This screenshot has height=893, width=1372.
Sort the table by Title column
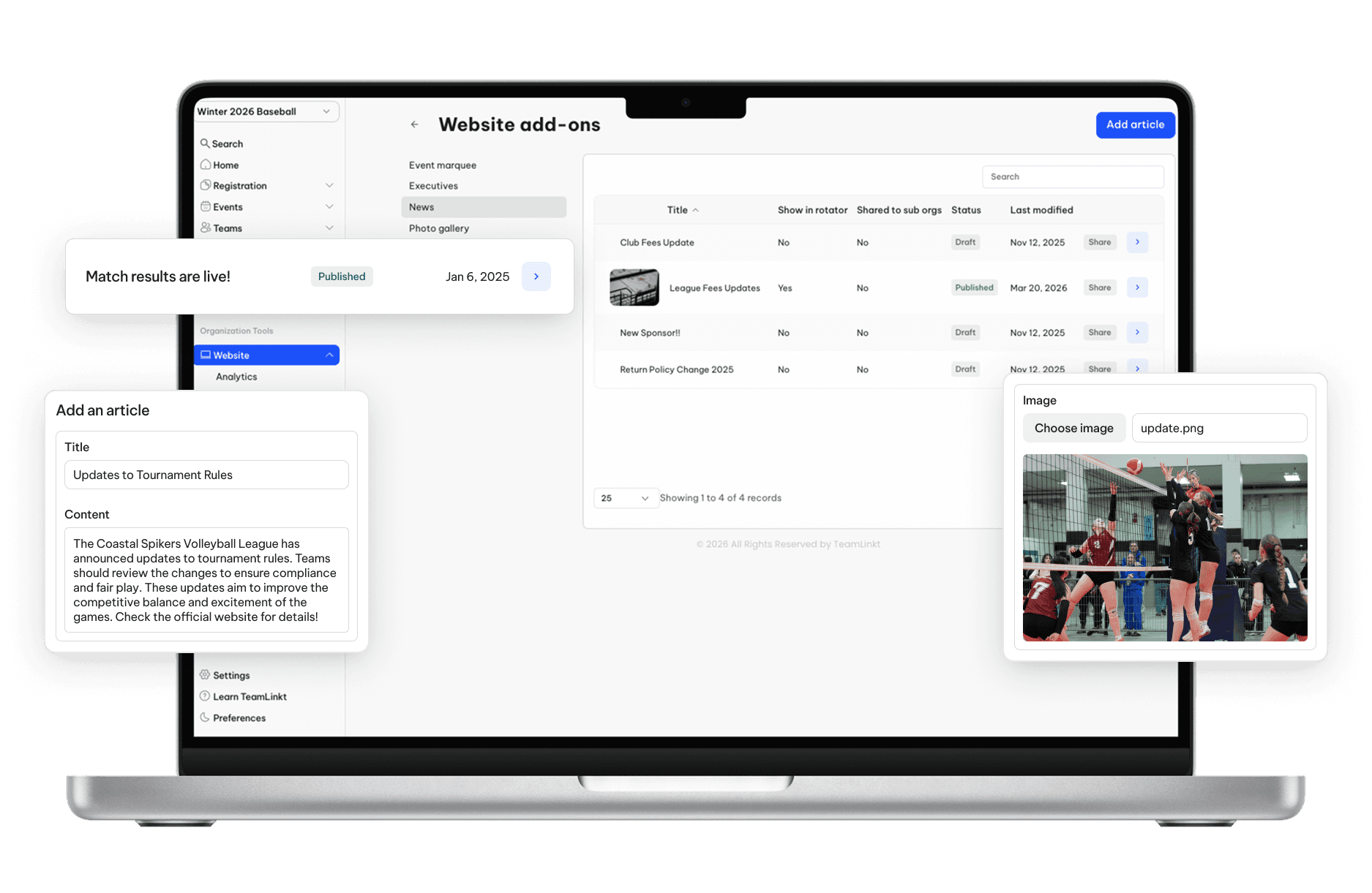point(681,210)
